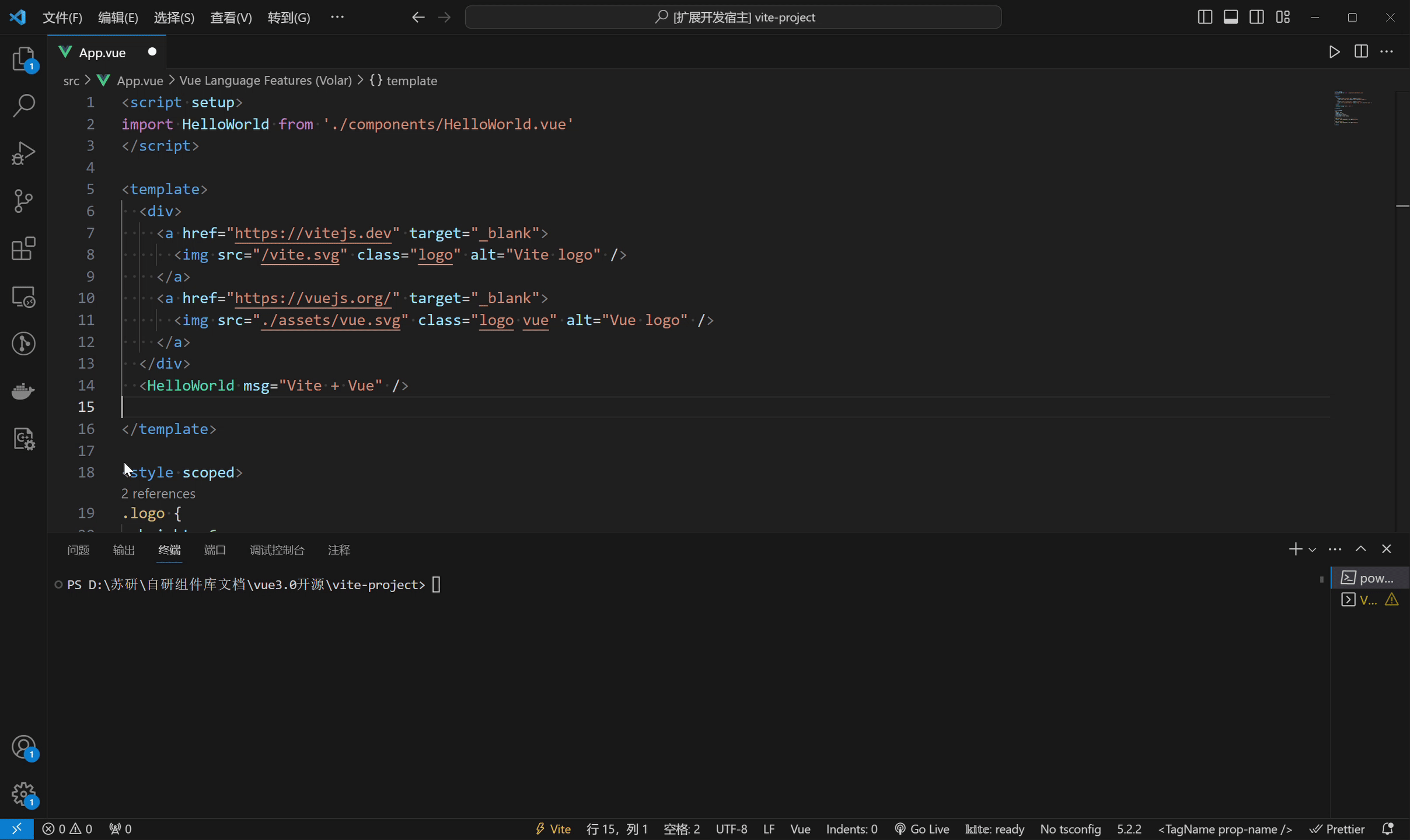The height and width of the screenshot is (840, 1410).
Task: Open the 文件(F) menu
Action: click(x=62, y=17)
